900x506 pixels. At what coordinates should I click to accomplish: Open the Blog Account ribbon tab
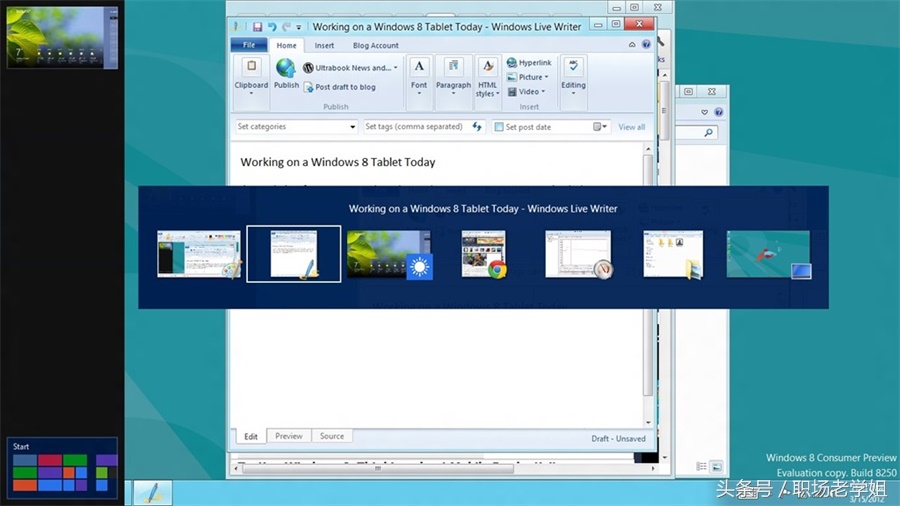pyautogui.click(x=375, y=45)
